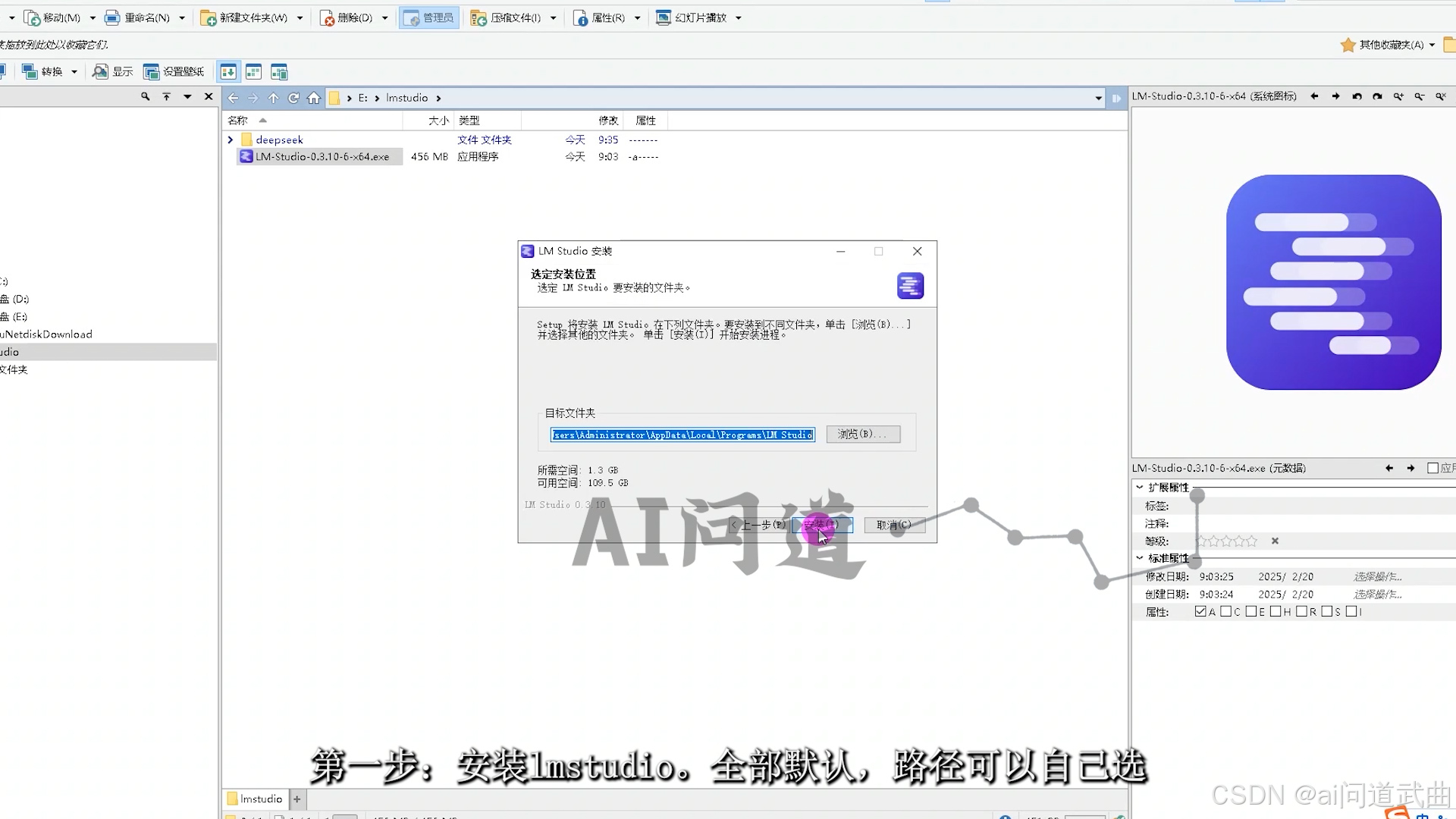The width and height of the screenshot is (1456, 819).
Task: Collapse the 扩展属性 section
Action: (1140, 488)
